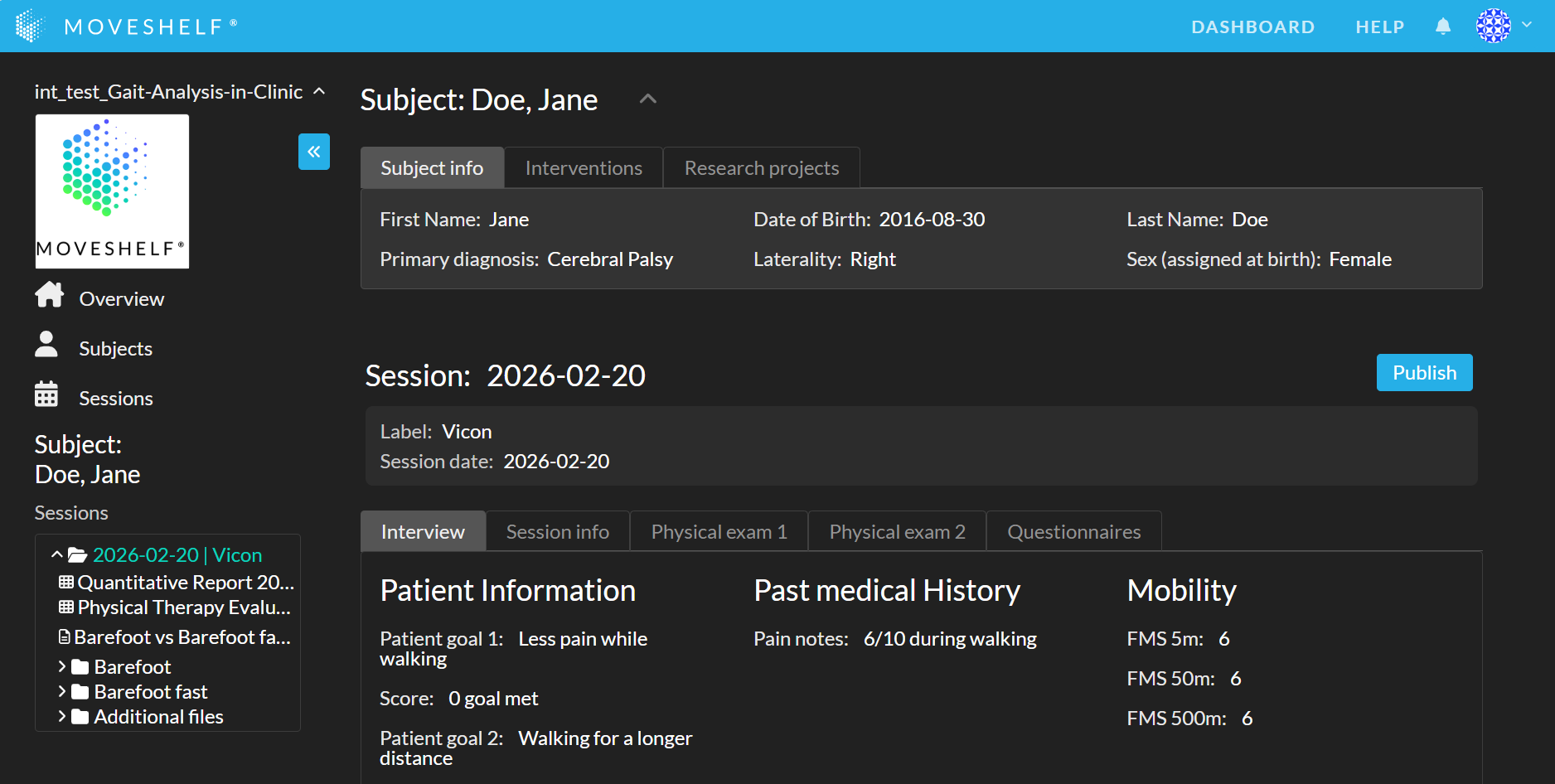Open the notifications bell
Viewport: 1555px width, 784px height.
(x=1442, y=27)
